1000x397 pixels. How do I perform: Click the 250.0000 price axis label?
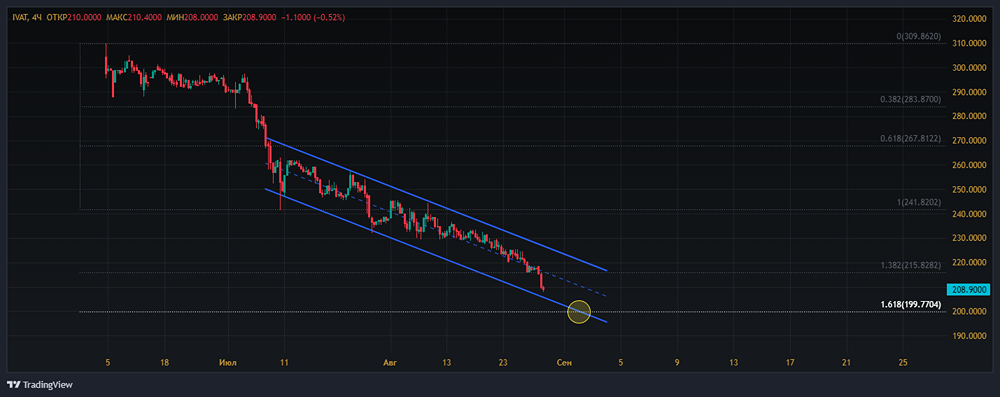(970, 190)
